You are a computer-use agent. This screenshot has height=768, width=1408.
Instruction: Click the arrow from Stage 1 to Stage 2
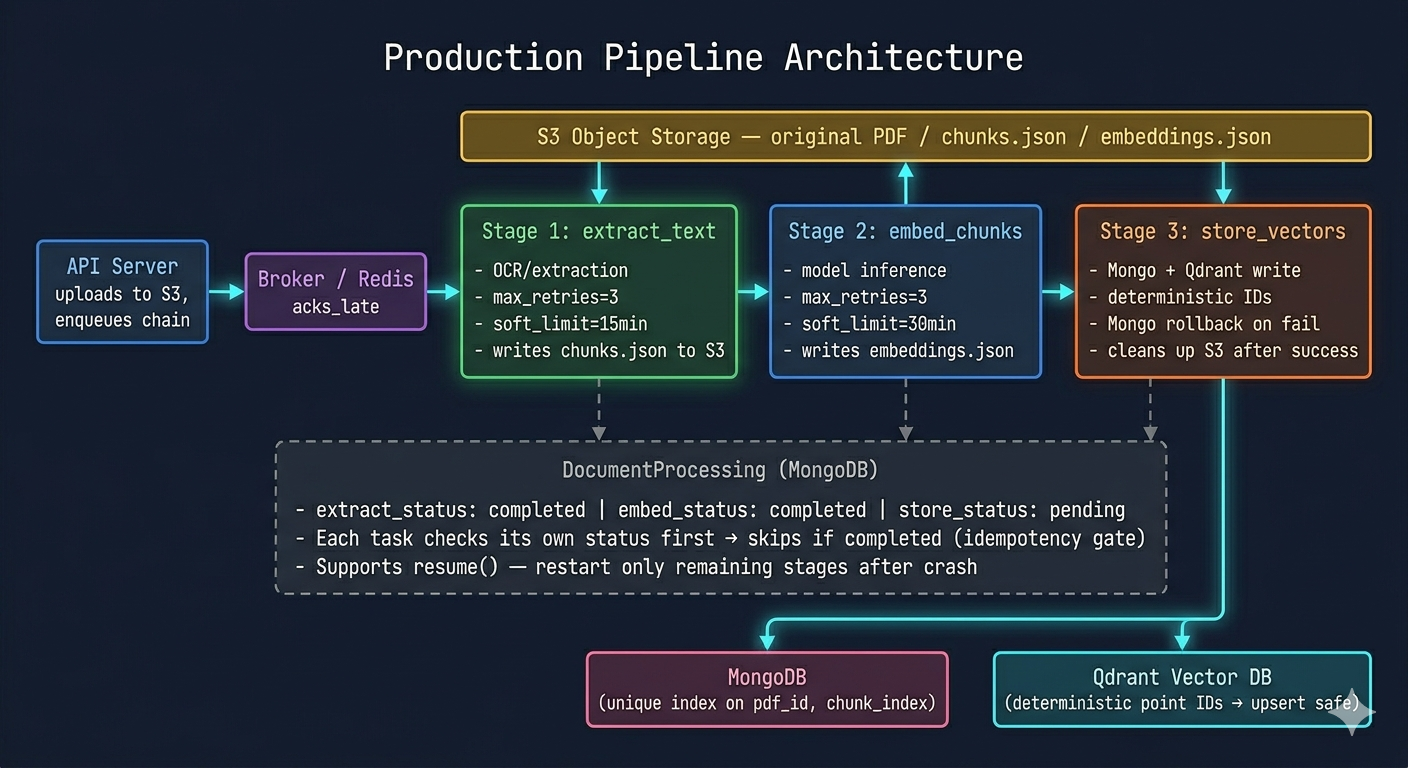[753, 291]
